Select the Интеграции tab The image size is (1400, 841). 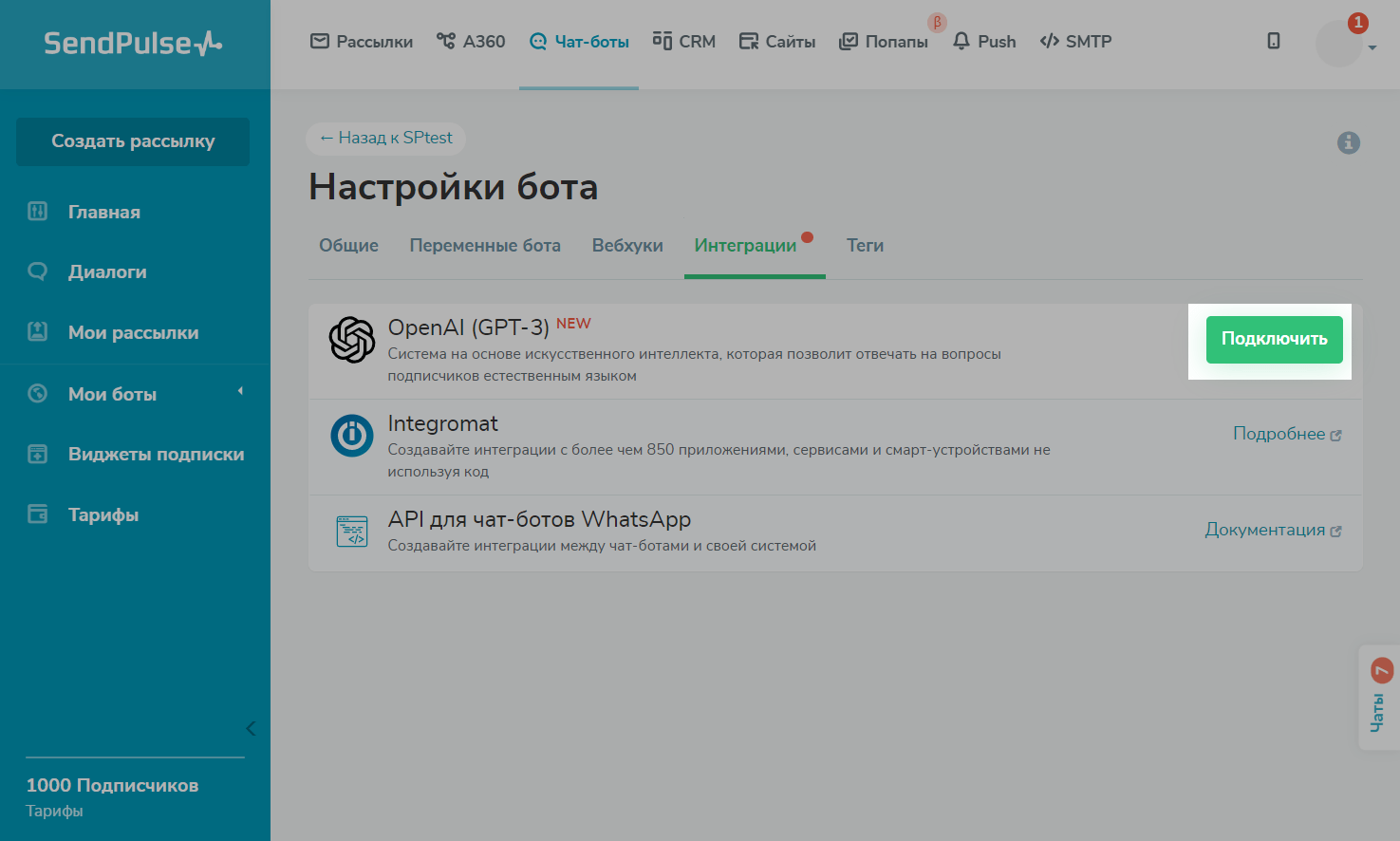[x=745, y=245]
